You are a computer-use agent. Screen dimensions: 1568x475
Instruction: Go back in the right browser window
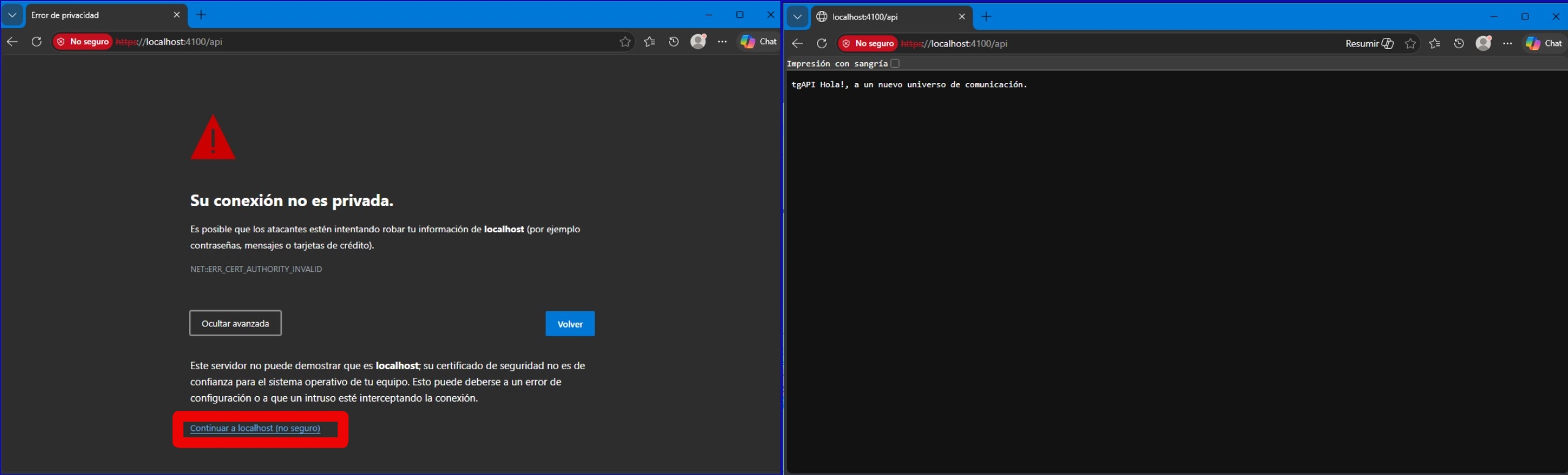click(x=797, y=43)
